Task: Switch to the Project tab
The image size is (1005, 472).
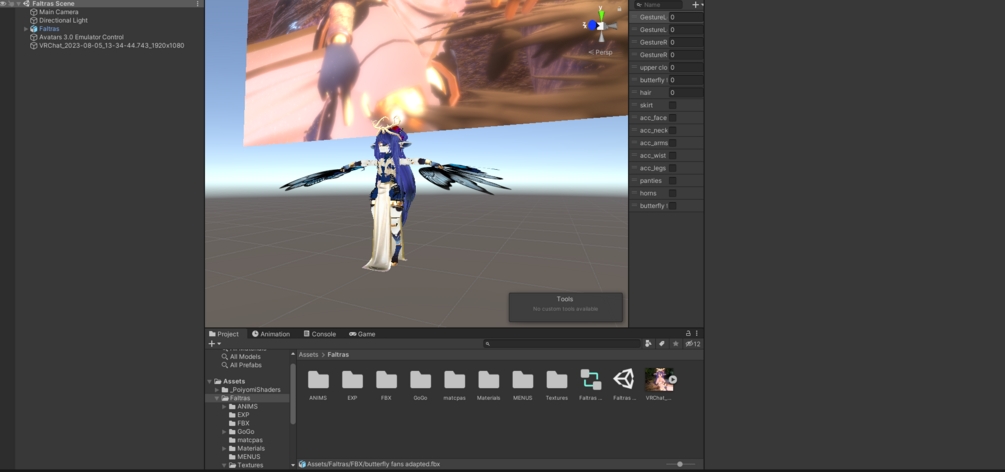Action: pos(224,334)
